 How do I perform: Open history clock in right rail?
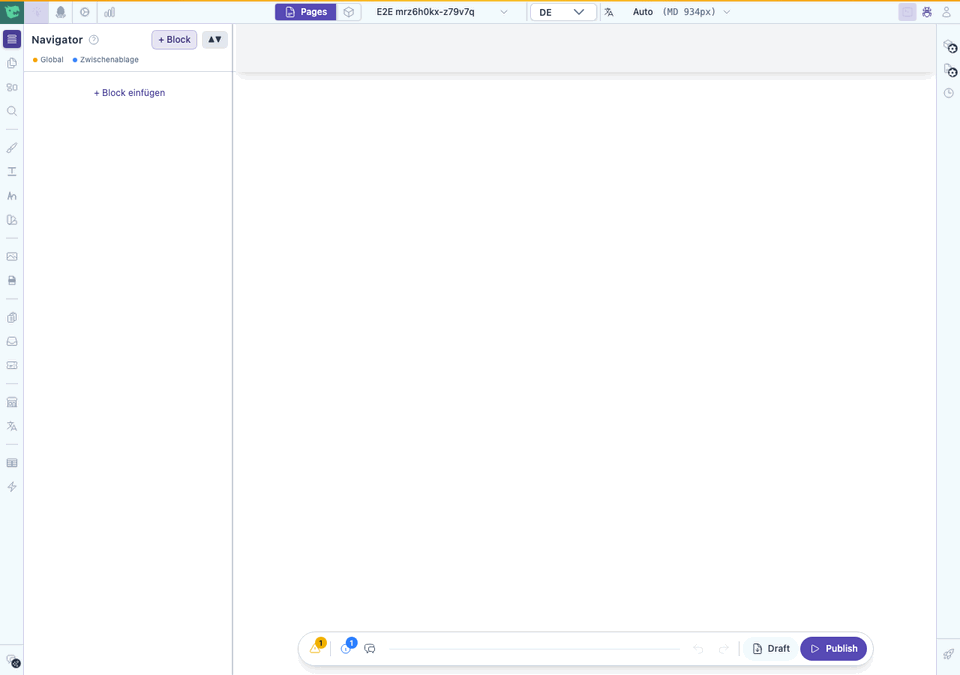tap(949, 93)
